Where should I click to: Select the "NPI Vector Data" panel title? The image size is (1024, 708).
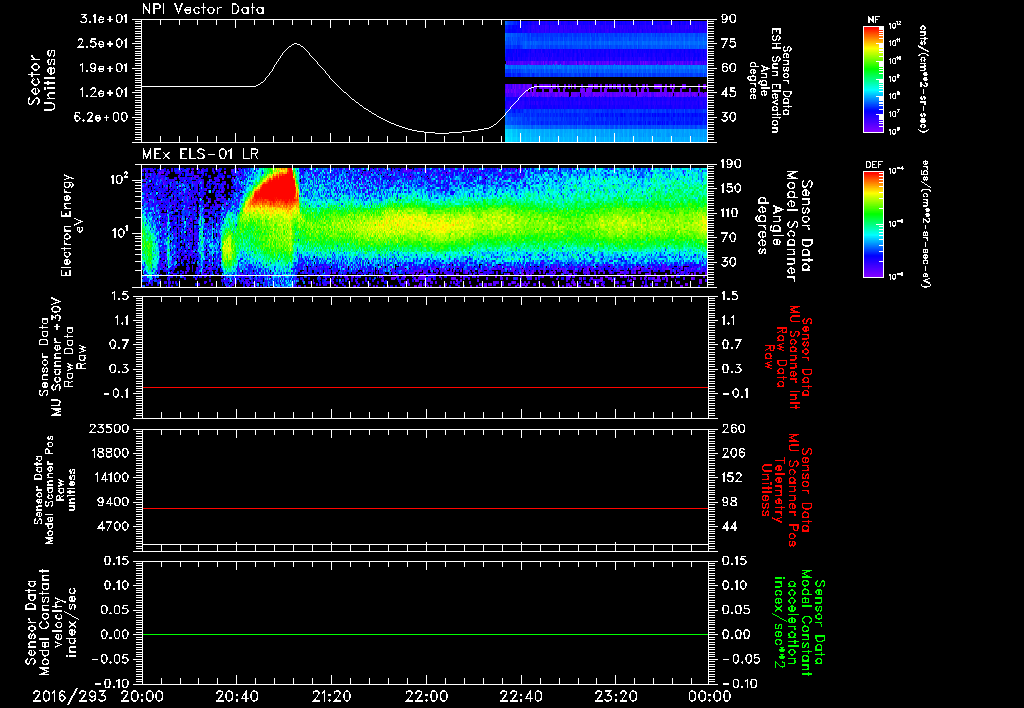[203, 9]
